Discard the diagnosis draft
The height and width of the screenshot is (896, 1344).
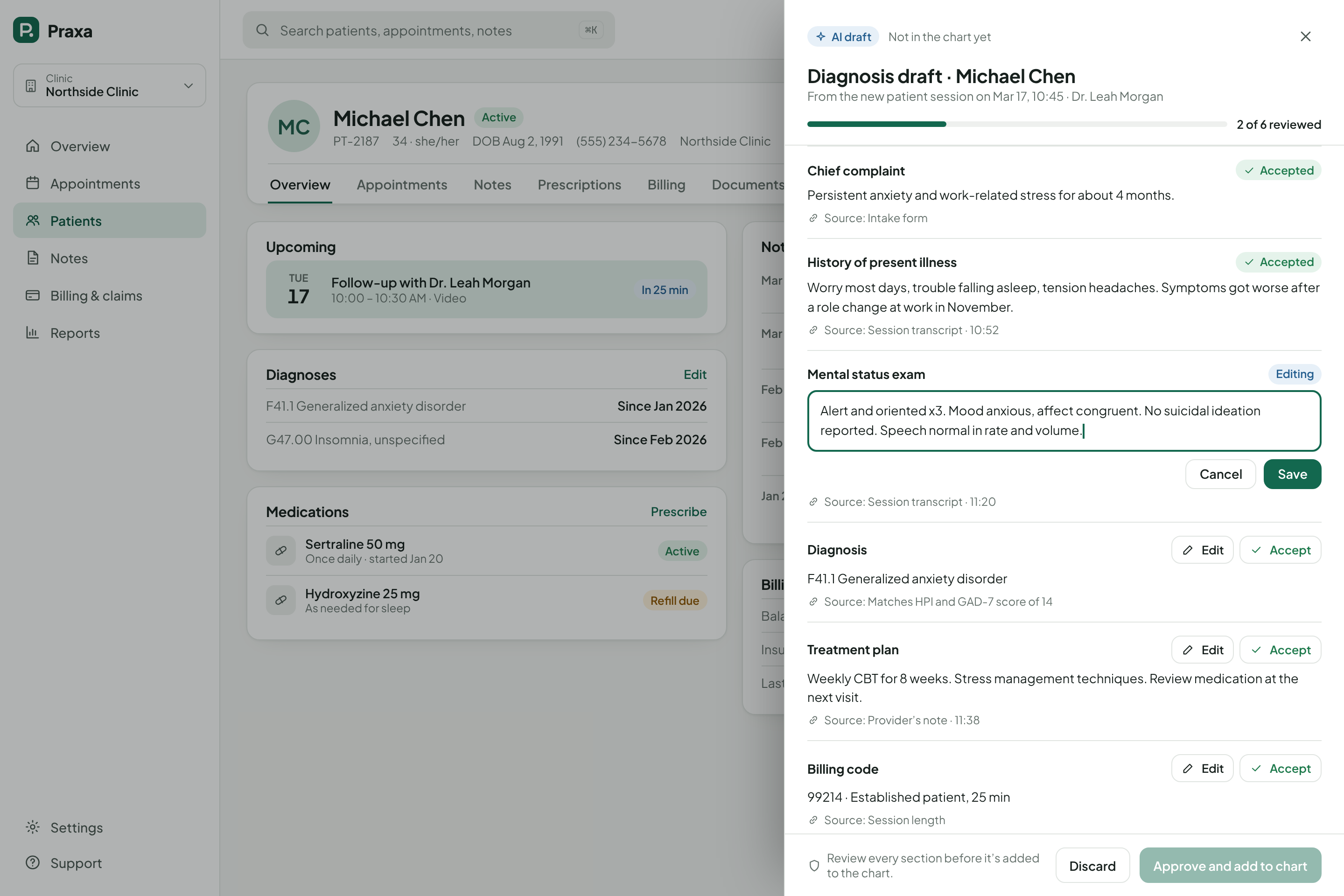[x=1092, y=866]
